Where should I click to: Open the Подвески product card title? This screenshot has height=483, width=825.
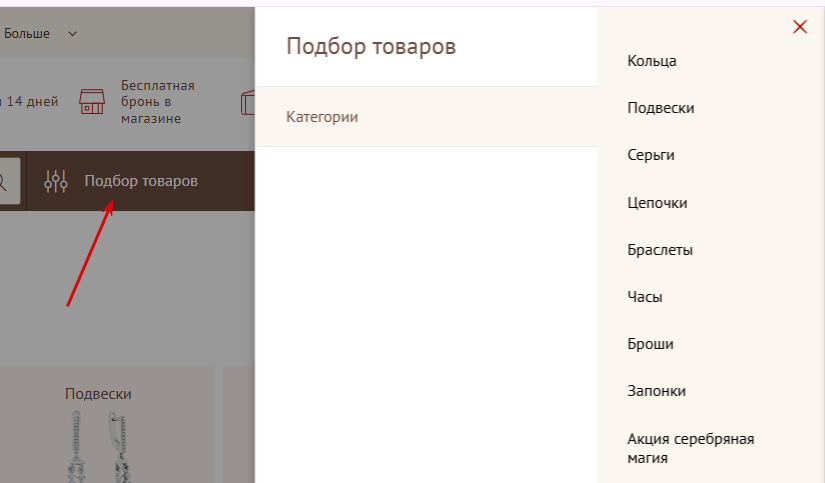click(98, 394)
